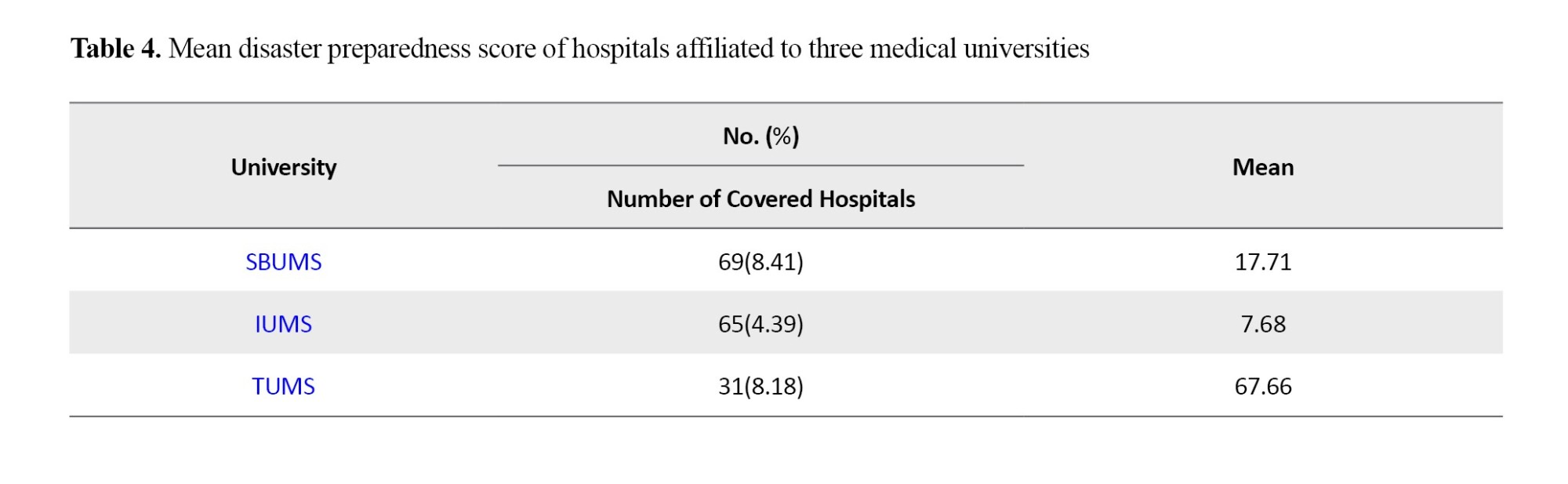Select the mean value 7.68
This screenshot has height=484, width=1568.
(1263, 324)
